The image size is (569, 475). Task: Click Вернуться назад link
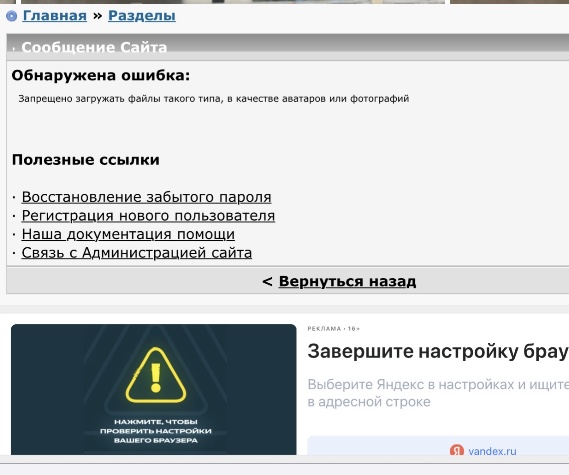pos(347,281)
